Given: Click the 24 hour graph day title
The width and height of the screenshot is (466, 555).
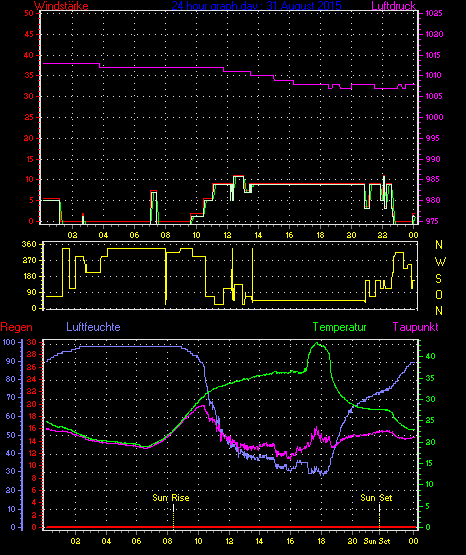Looking at the screenshot, I should point(257,6).
